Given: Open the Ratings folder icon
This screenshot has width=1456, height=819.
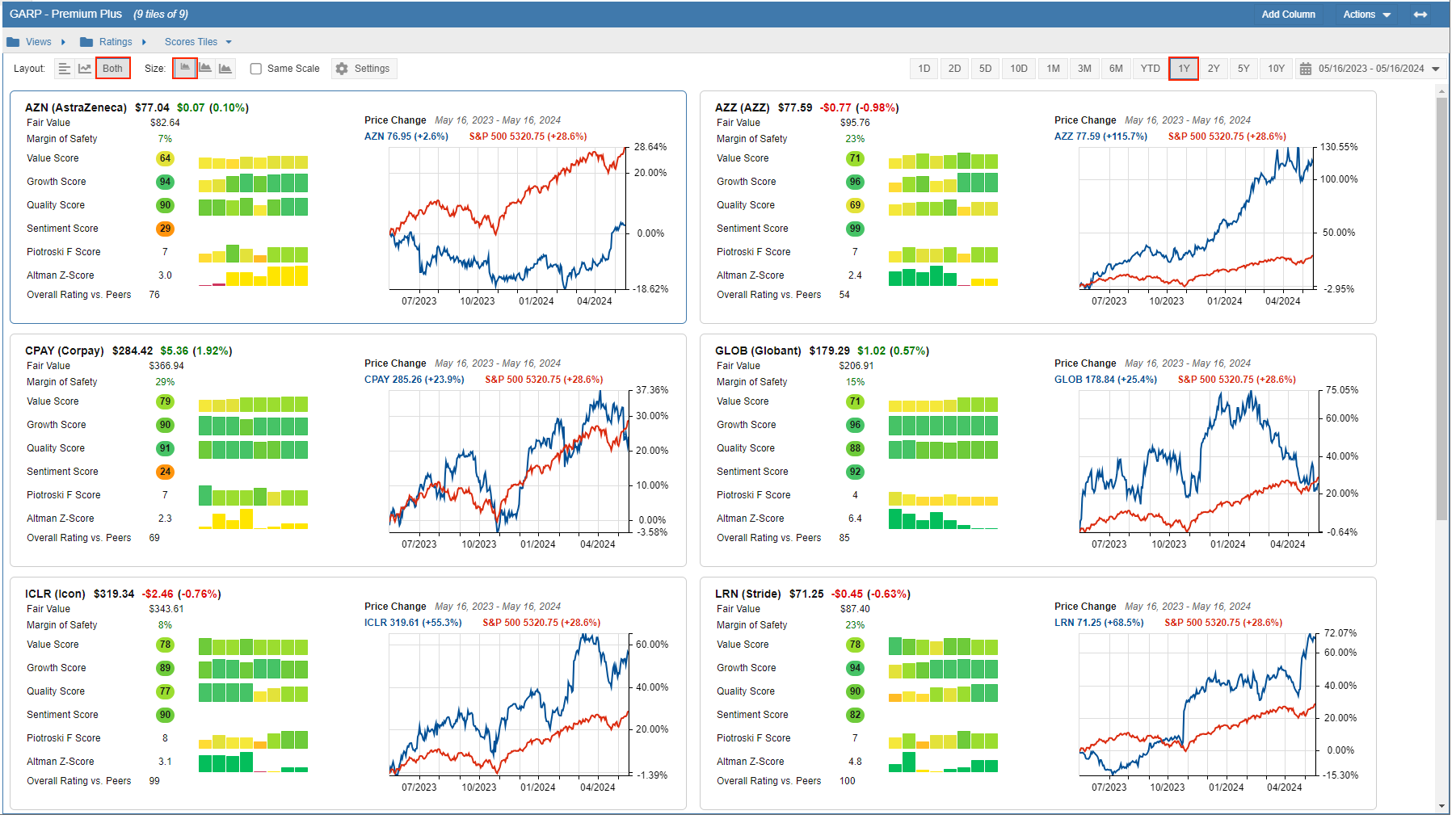Looking at the screenshot, I should pos(86,42).
